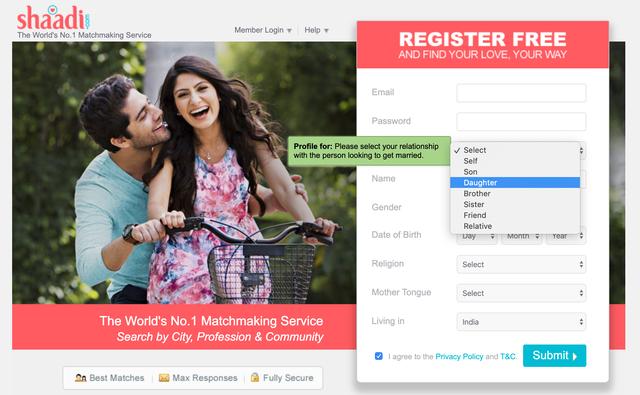The height and width of the screenshot is (395, 640).
Task: Expand the Help menu
Action: (x=316, y=30)
